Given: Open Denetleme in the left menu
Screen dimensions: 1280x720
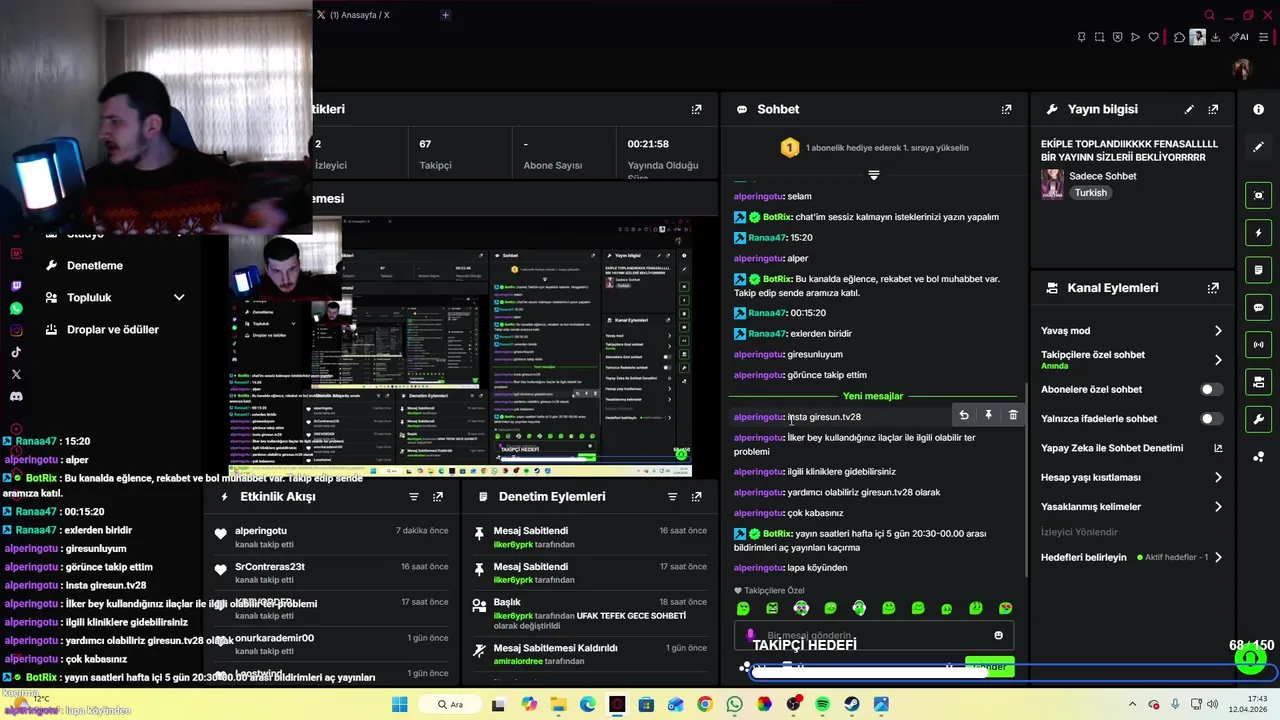Looking at the screenshot, I should [94, 265].
